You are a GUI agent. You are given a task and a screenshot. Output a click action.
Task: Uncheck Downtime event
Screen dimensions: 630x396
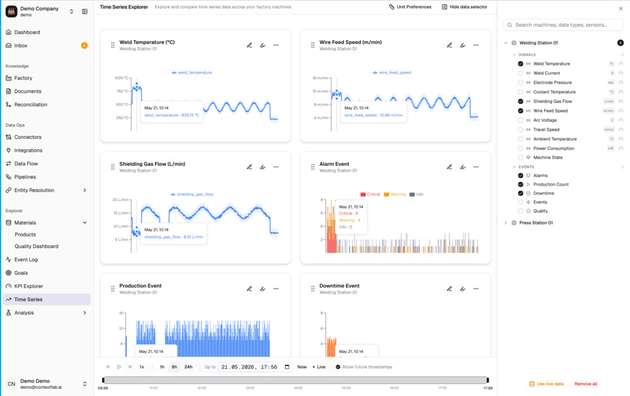tap(520, 193)
